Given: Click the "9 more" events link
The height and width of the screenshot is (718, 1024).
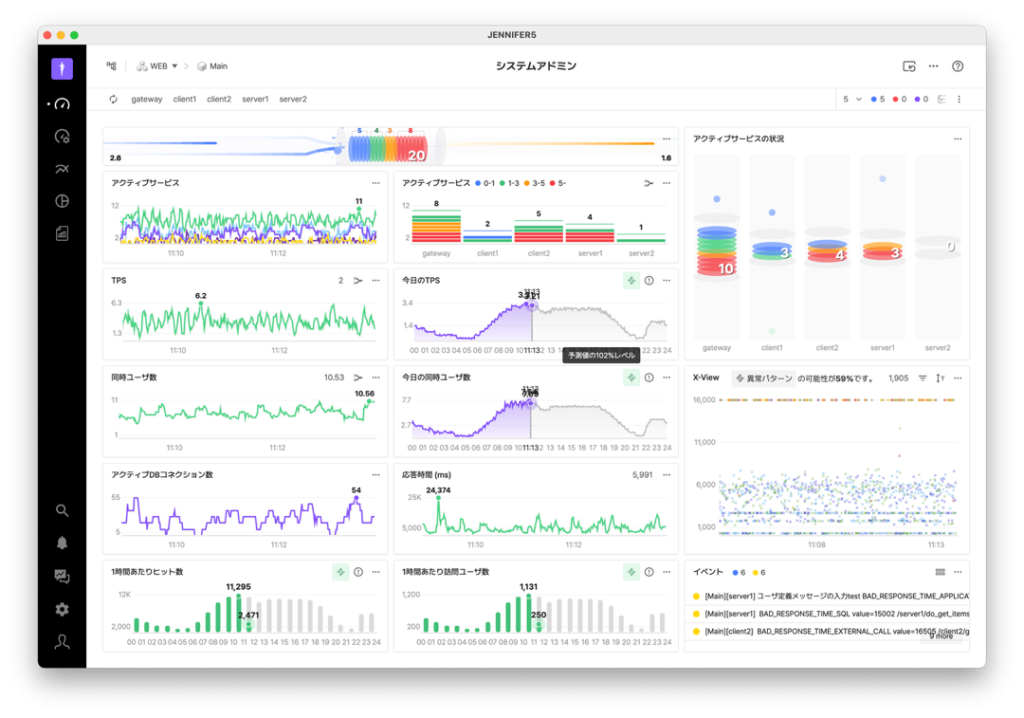Looking at the screenshot, I should [x=940, y=636].
